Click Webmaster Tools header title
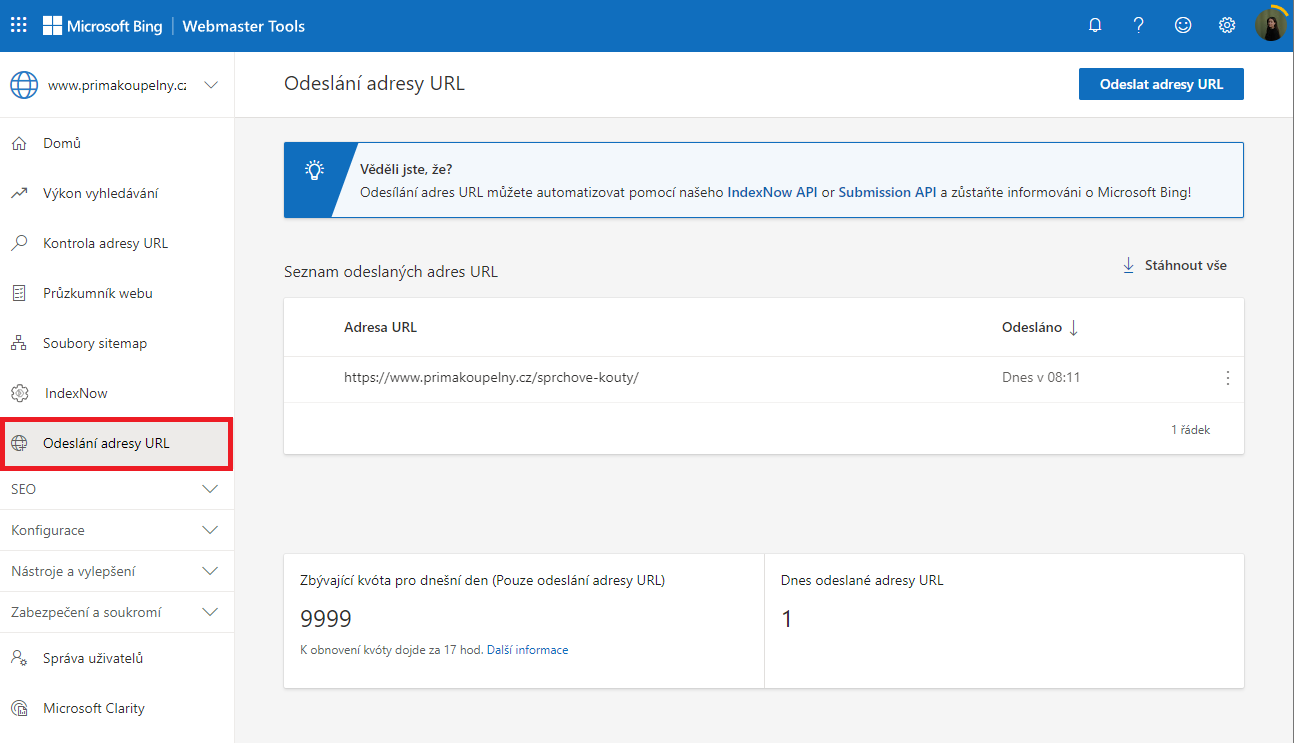 pos(244,26)
